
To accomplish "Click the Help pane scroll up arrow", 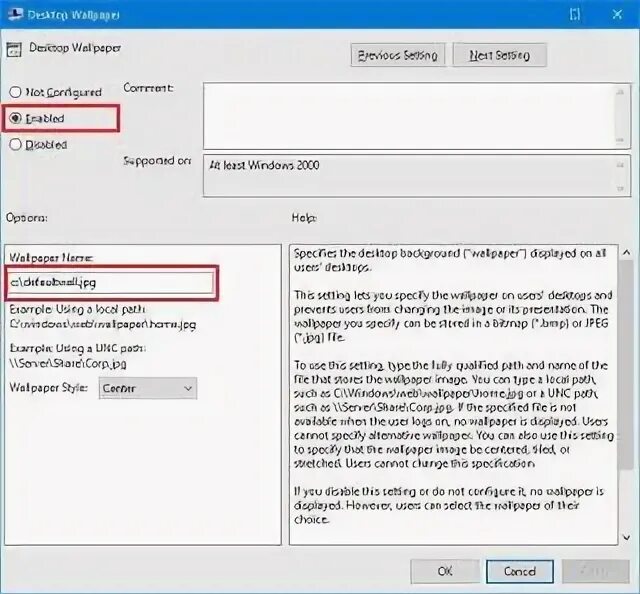I will tap(627, 253).
